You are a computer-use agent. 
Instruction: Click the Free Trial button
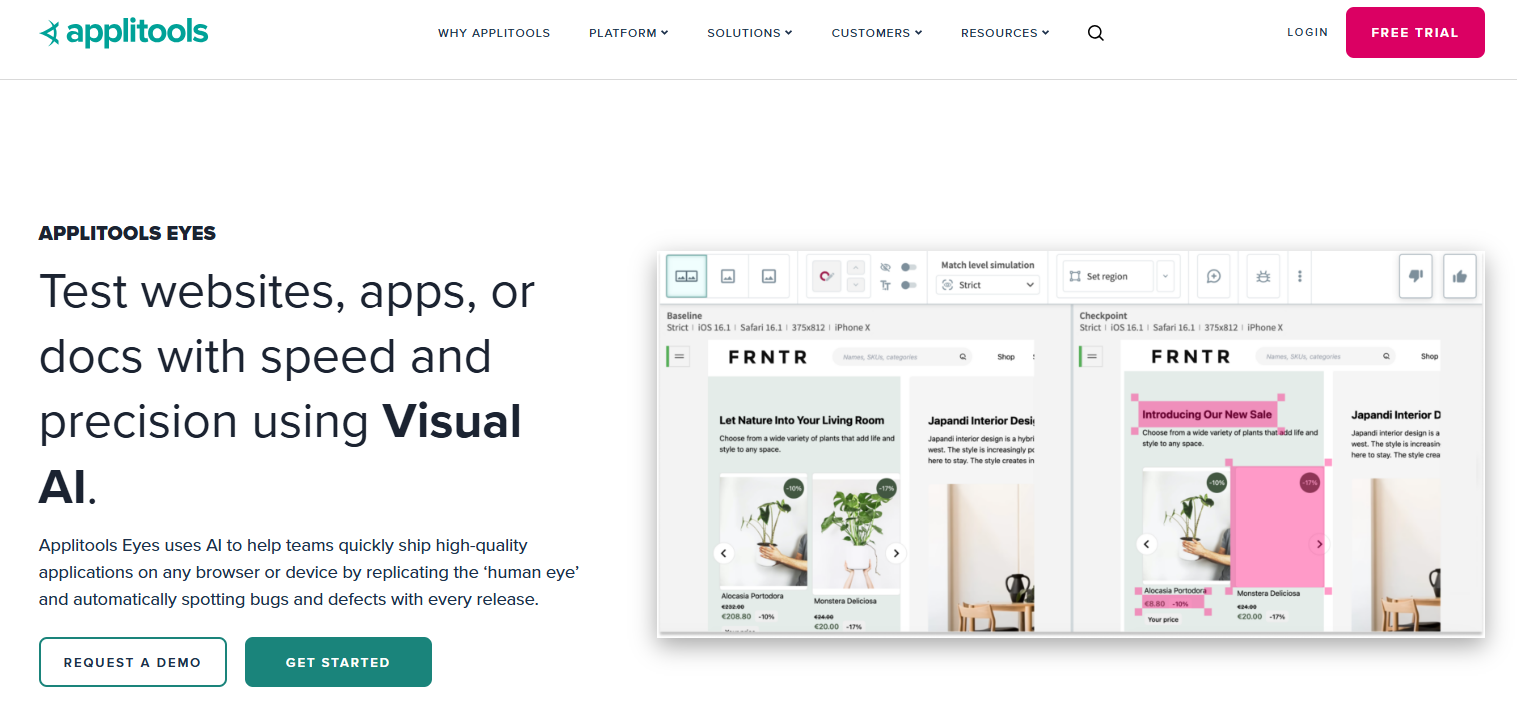[x=1414, y=33]
